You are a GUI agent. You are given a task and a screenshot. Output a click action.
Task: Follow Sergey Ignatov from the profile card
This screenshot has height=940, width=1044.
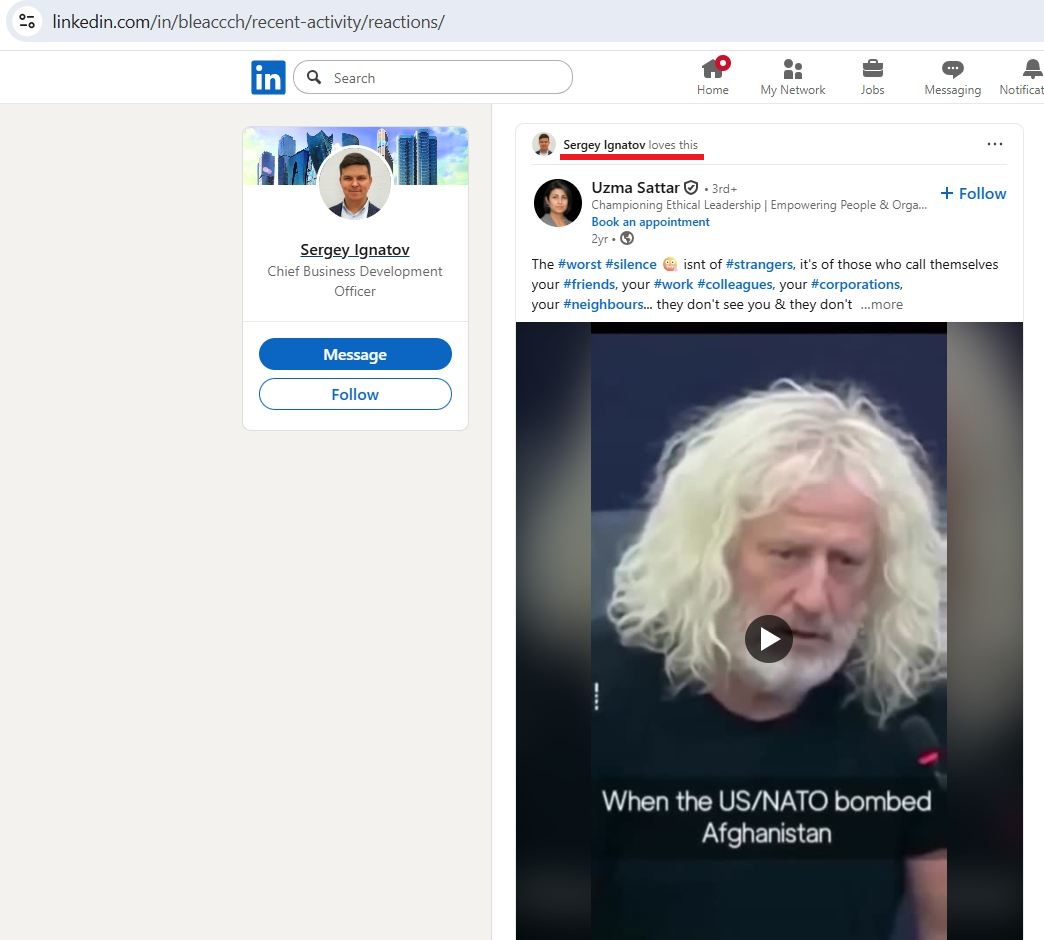pos(355,394)
